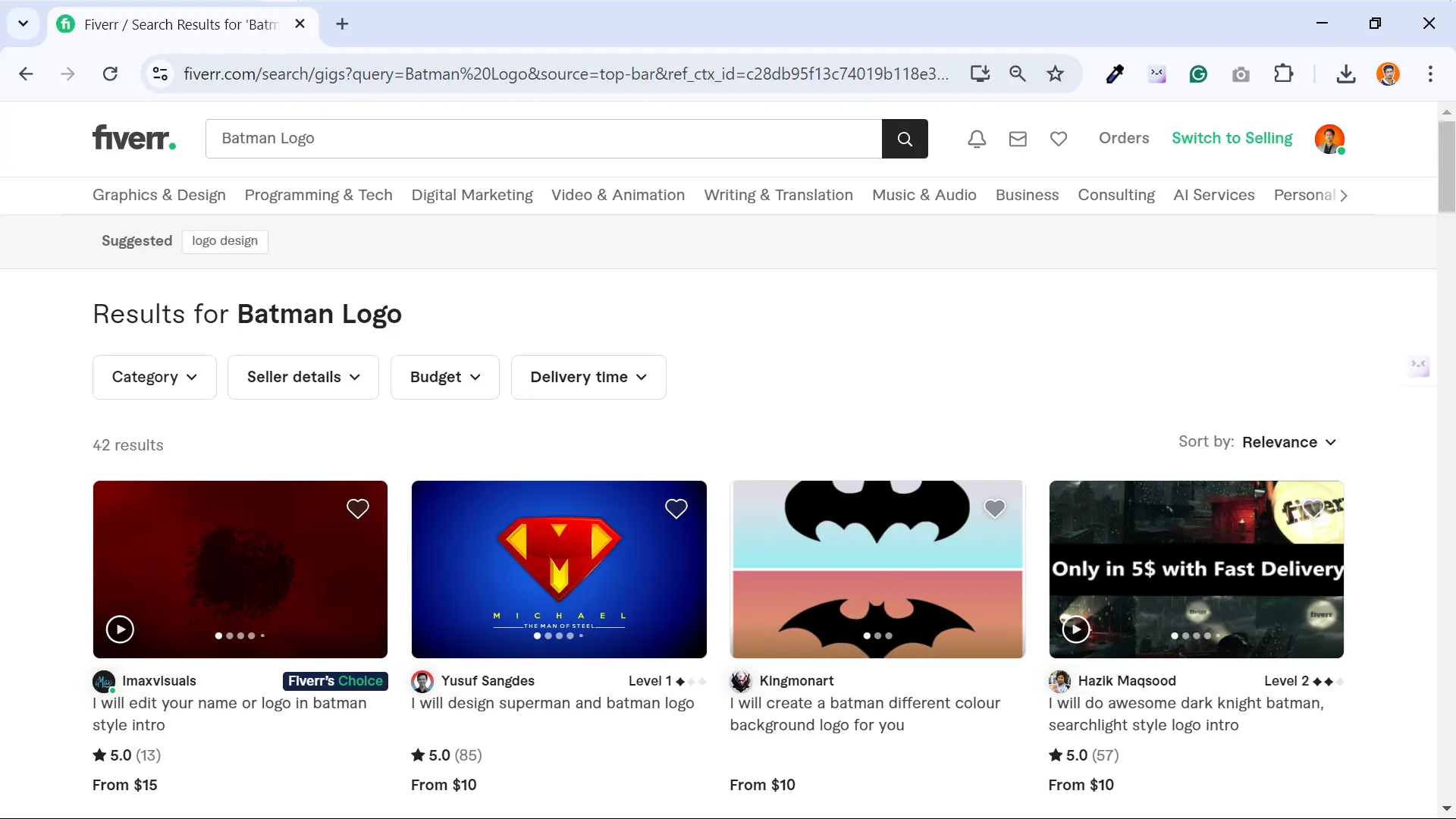Click Switch to Selling
Image resolution: width=1456 pixels, height=819 pixels.
pyautogui.click(x=1232, y=138)
